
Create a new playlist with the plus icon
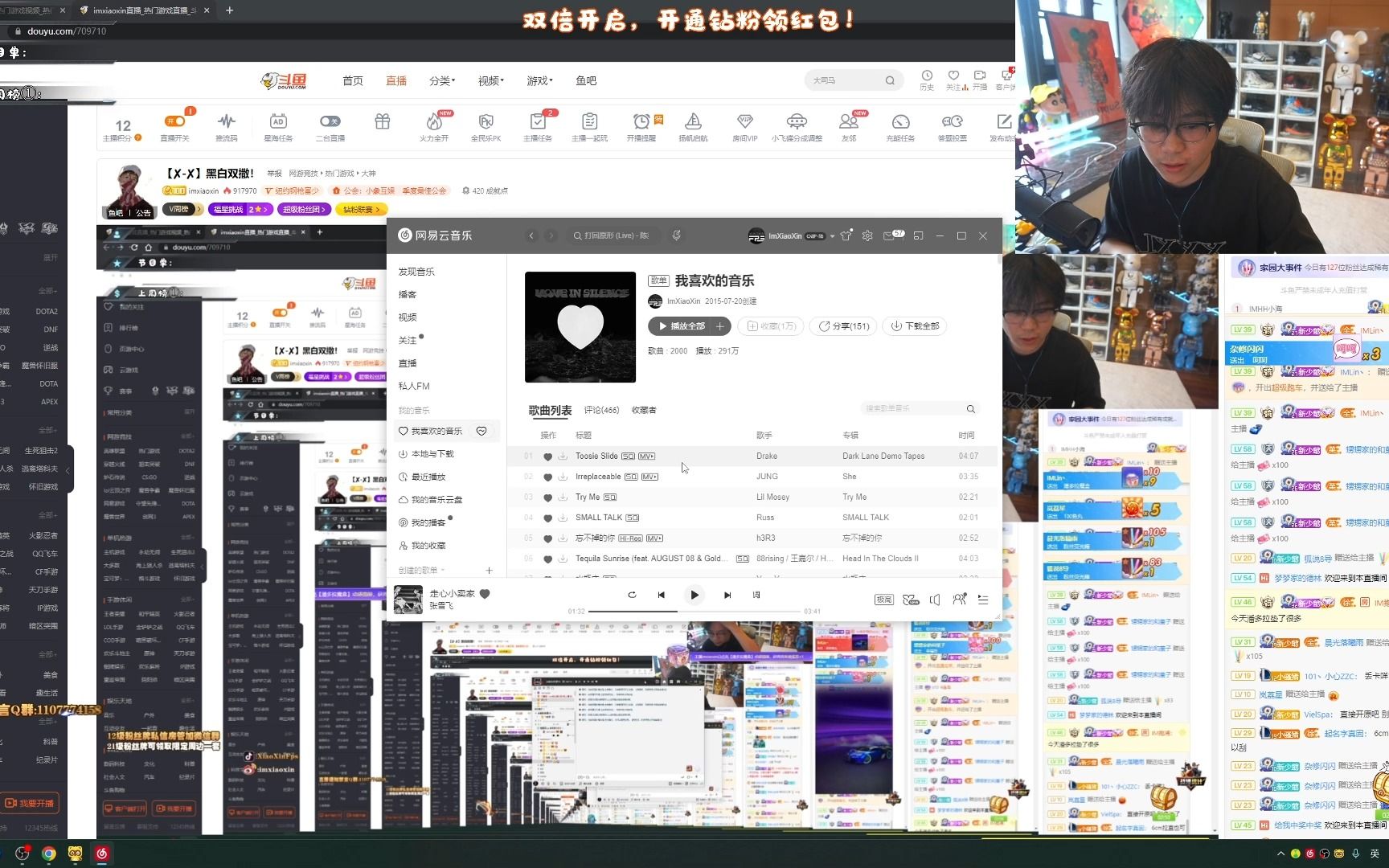(x=489, y=571)
